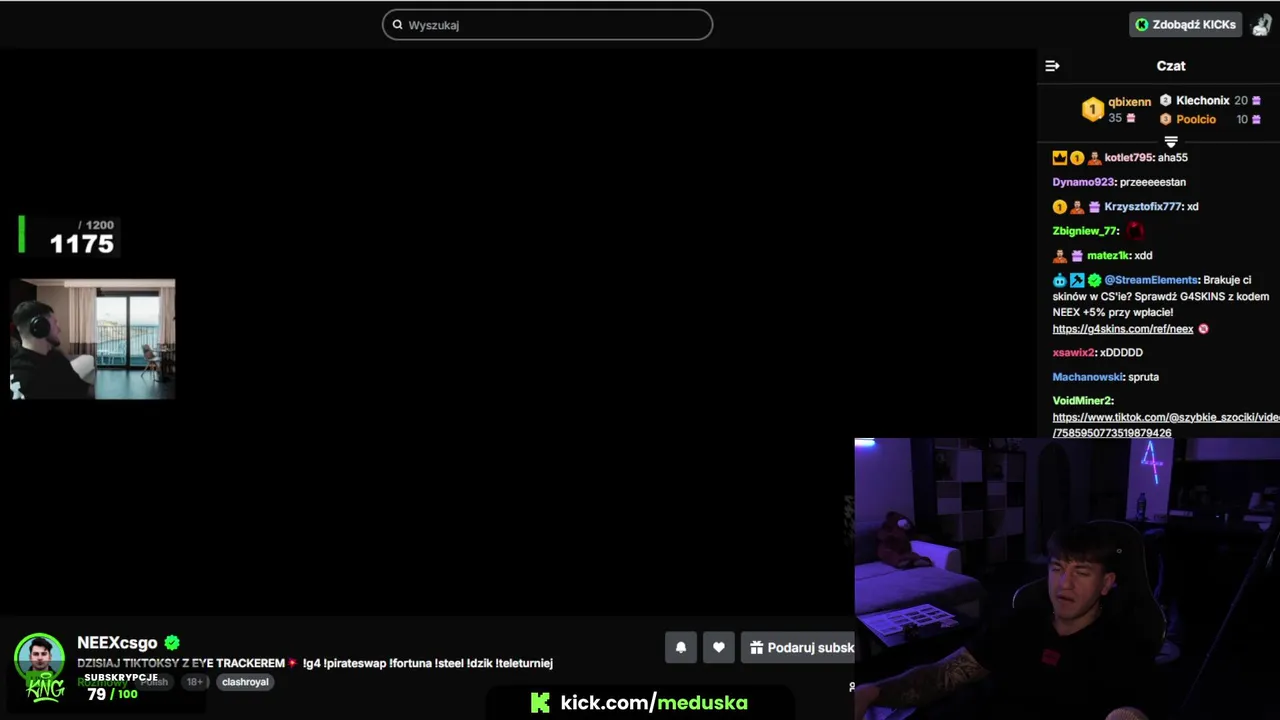The width and height of the screenshot is (1280, 720).
Task: Click the 'xDDDDD' message text
Action: 1121,353
